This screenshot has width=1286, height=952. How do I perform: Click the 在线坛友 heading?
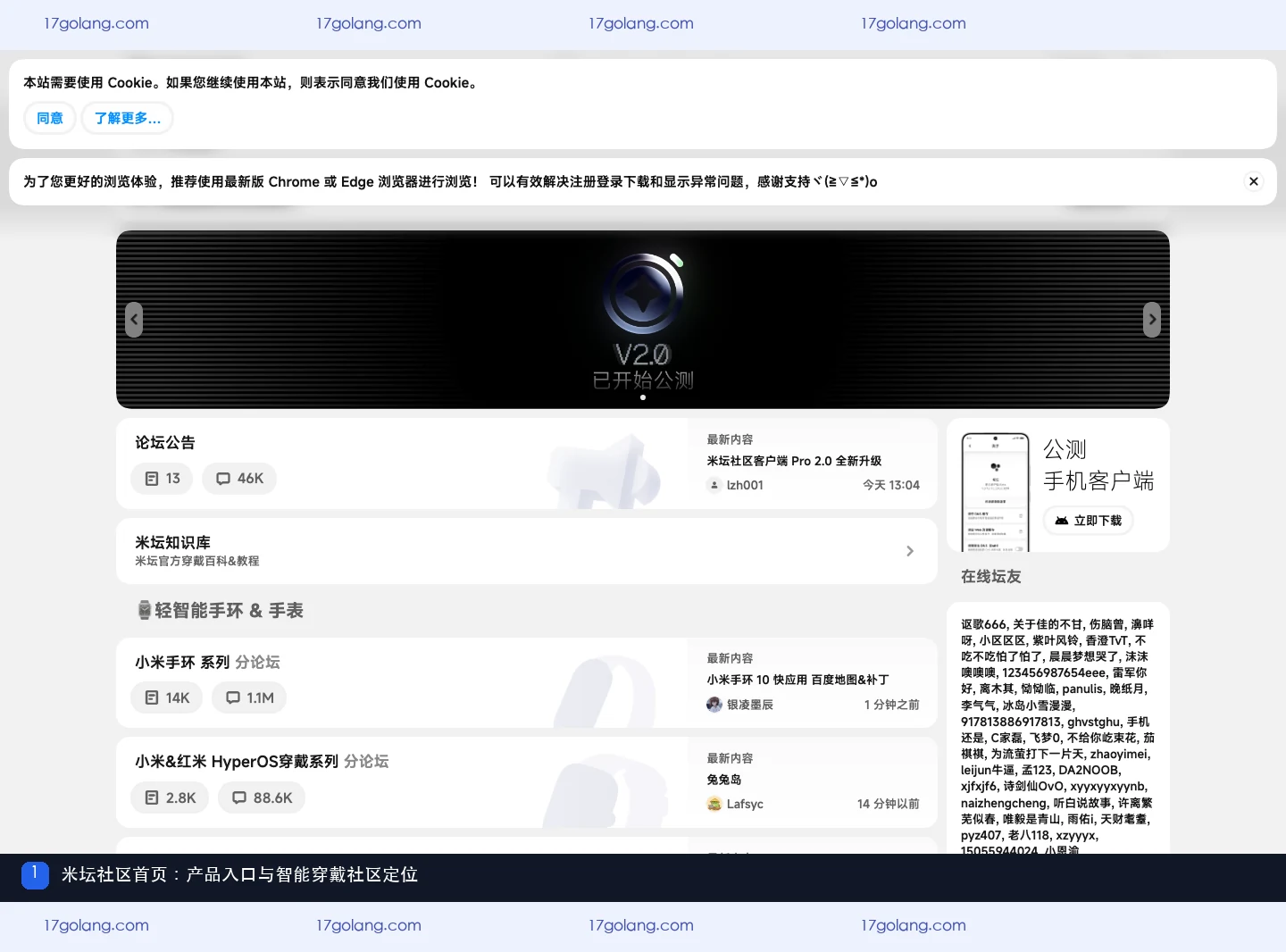pyautogui.click(x=991, y=577)
